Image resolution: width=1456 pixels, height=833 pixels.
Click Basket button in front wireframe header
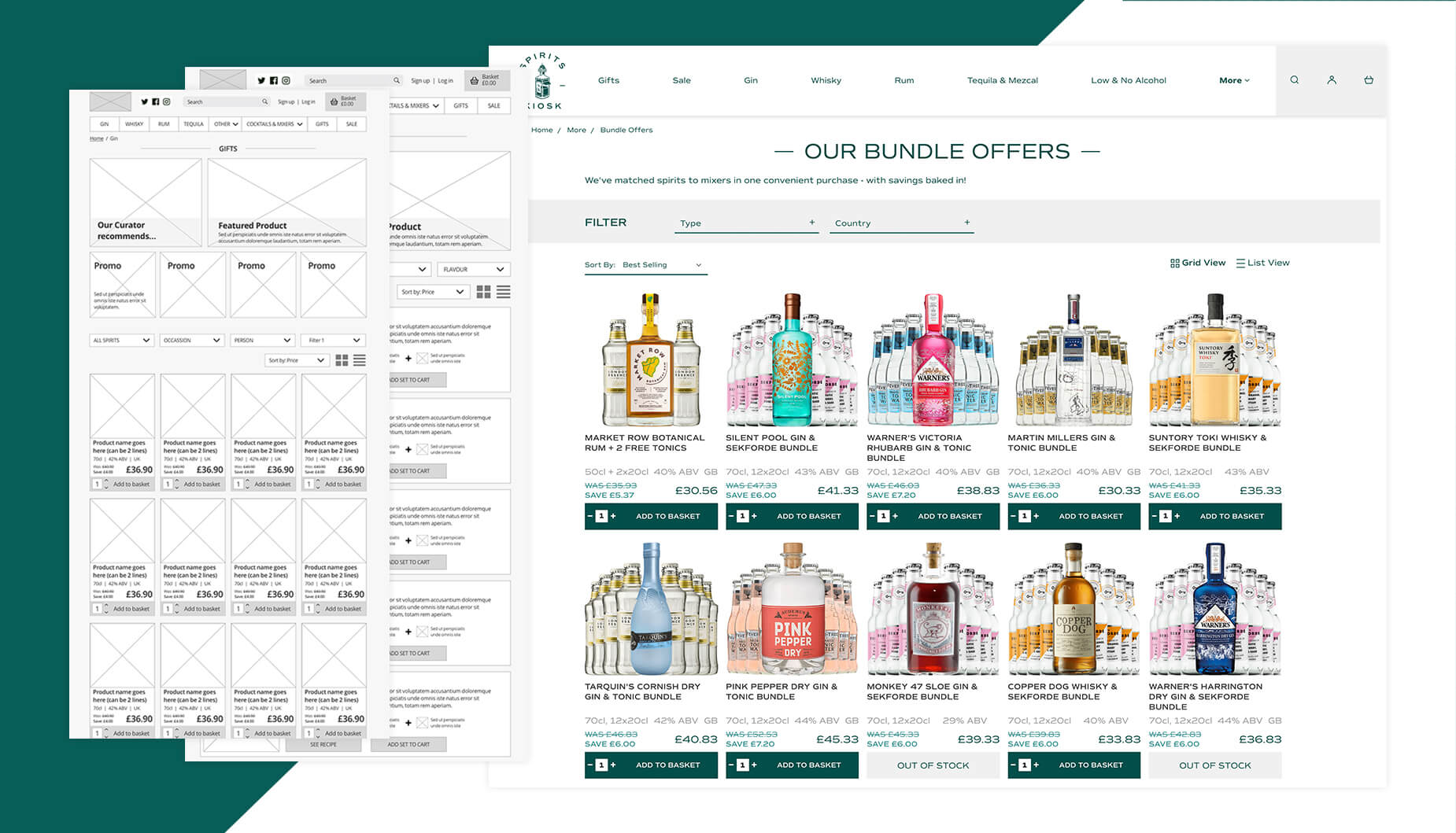tap(345, 101)
